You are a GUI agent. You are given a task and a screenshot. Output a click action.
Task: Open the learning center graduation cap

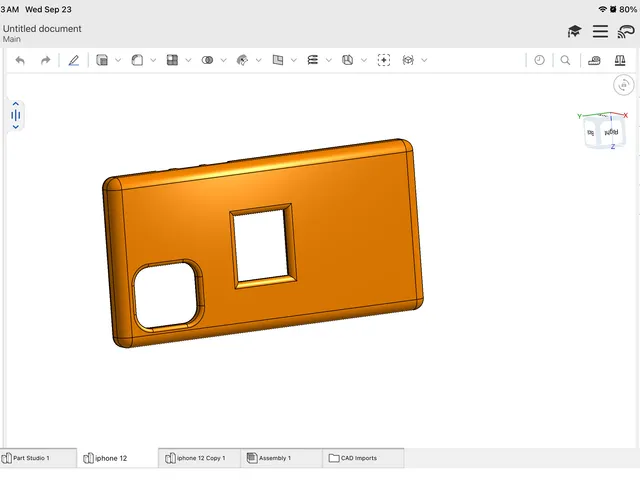pyautogui.click(x=574, y=31)
